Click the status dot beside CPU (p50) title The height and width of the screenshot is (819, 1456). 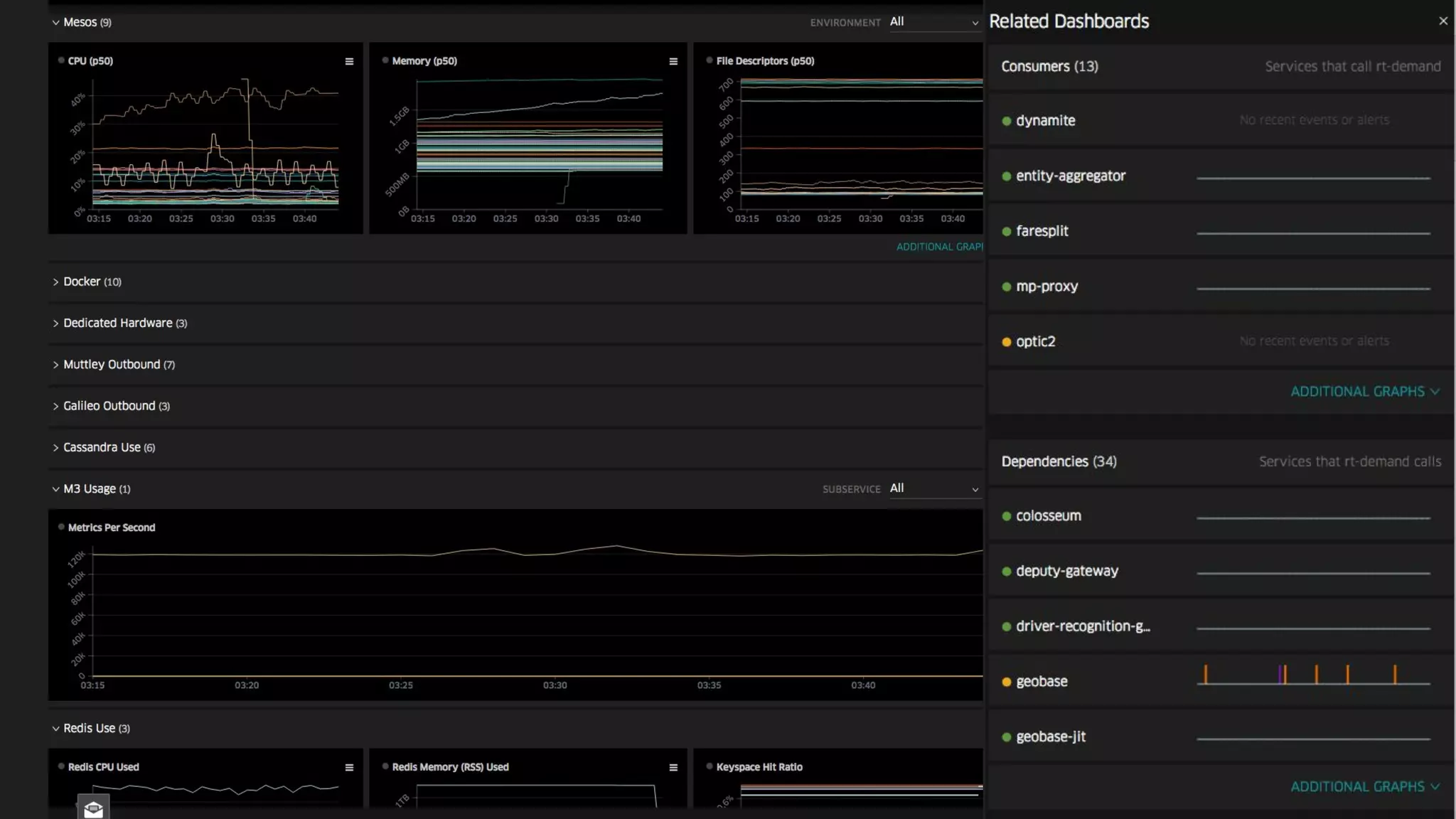(61, 60)
